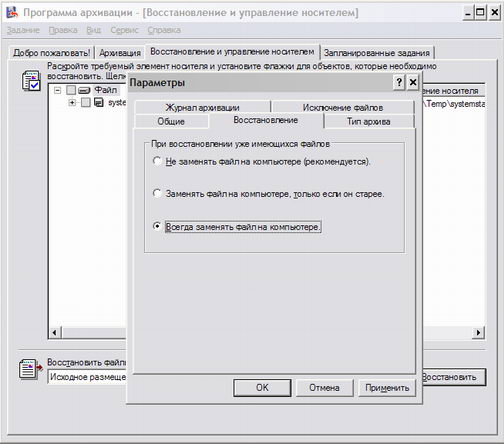Open the Тип архива tab
Viewport: 504px width, 444px height.
coord(369,121)
